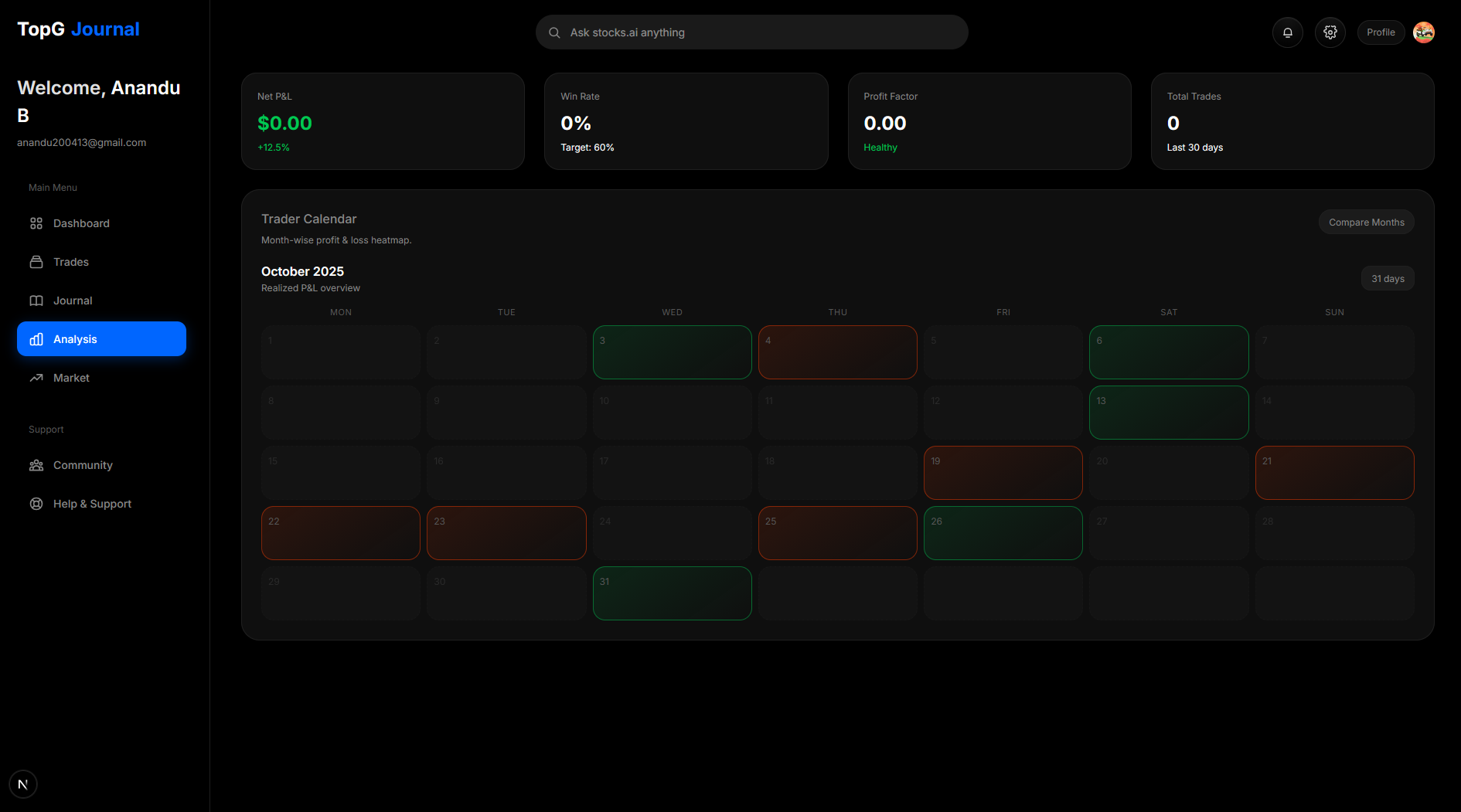Click the Trades icon in sidebar
The image size is (1461, 812).
tap(36, 262)
